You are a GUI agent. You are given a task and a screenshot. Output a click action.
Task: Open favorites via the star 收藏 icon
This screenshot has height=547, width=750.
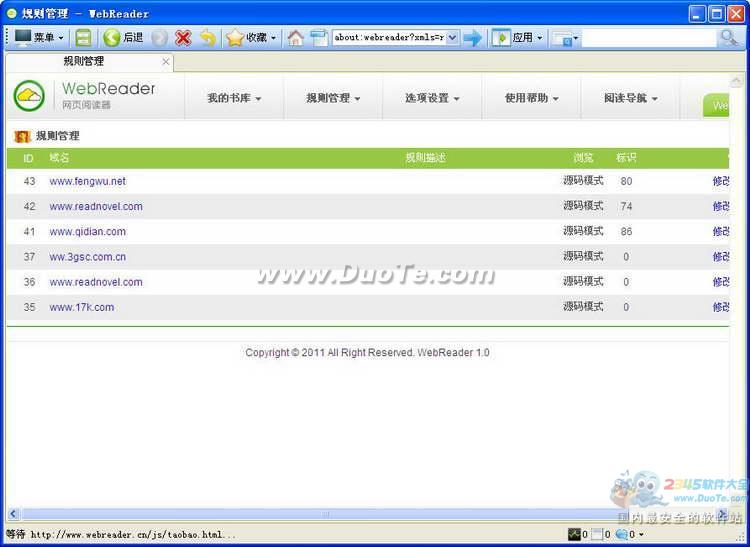tap(235, 38)
